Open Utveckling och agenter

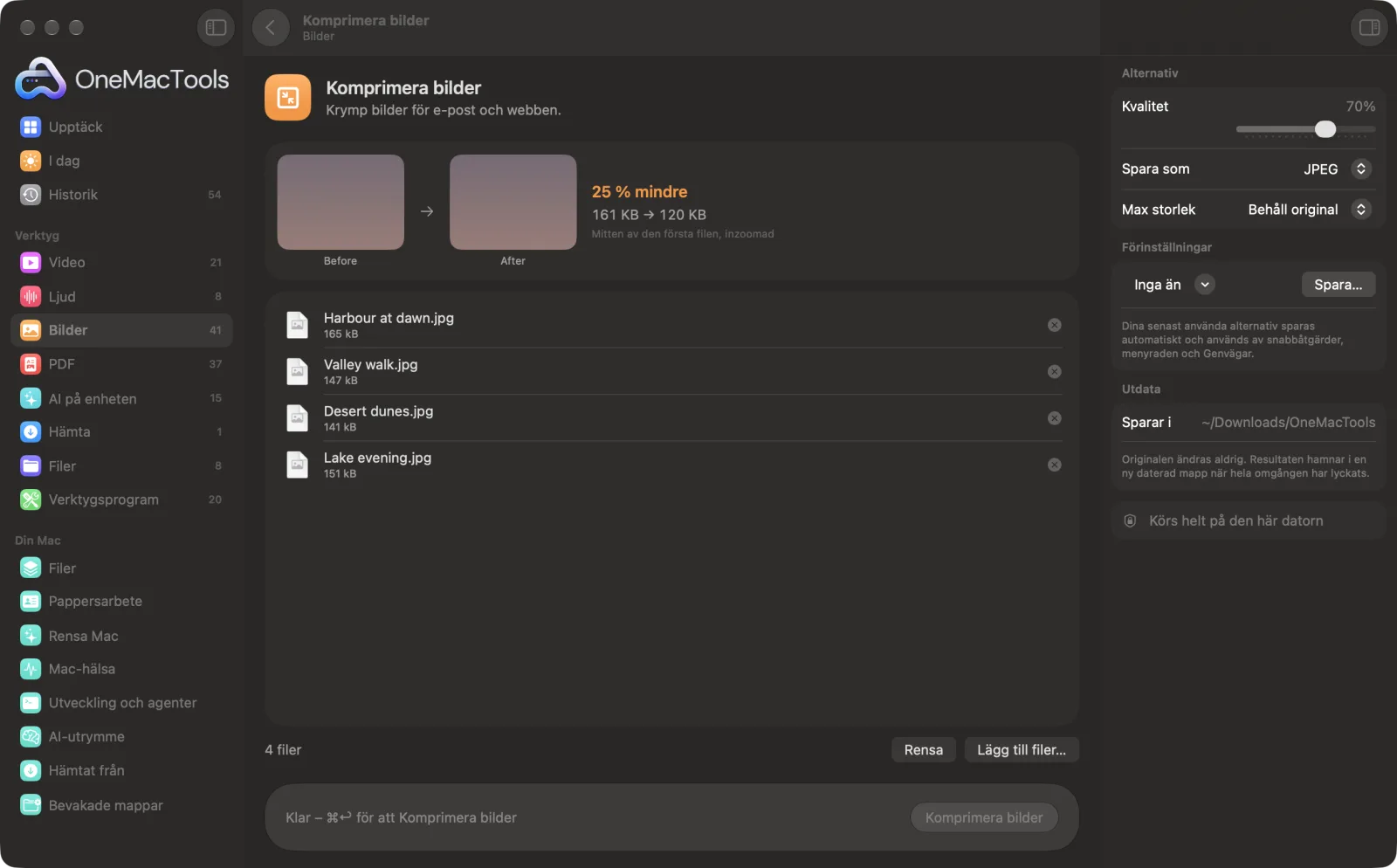pos(121,703)
